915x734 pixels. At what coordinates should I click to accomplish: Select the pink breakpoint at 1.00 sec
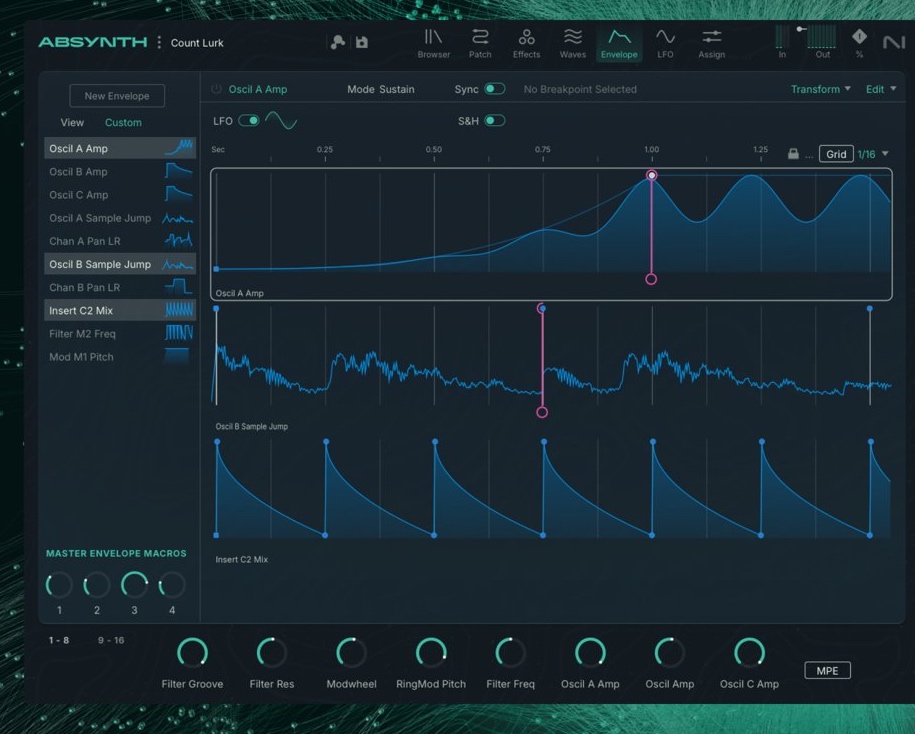tap(651, 175)
